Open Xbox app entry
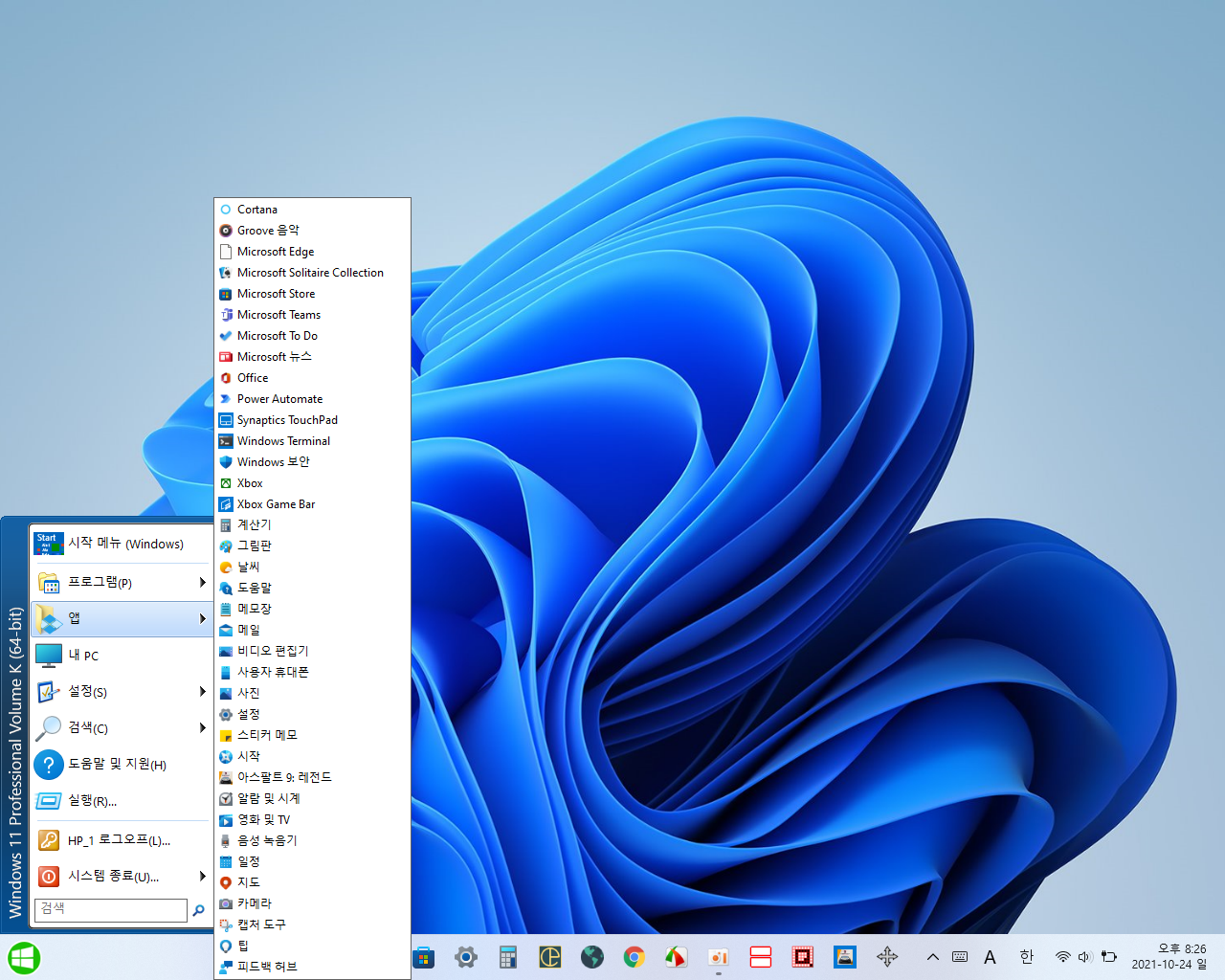This screenshot has width=1225, height=980. (312, 483)
